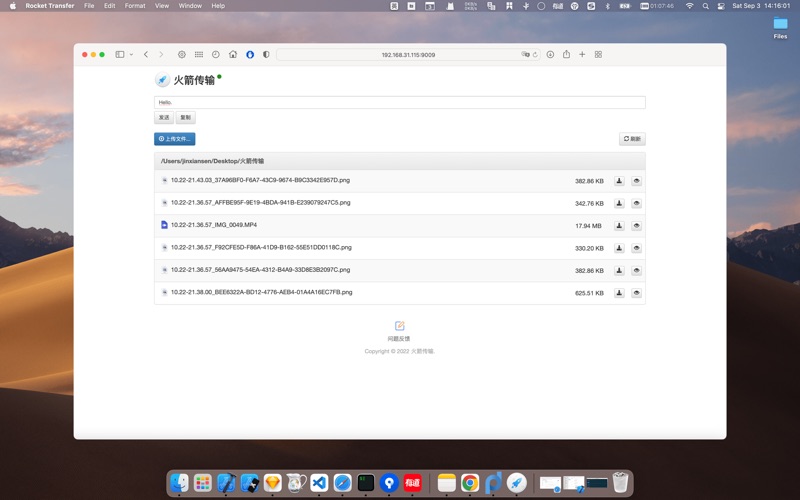
Task: Preview the AFFBE95F png file
Action: (x=636, y=203)
